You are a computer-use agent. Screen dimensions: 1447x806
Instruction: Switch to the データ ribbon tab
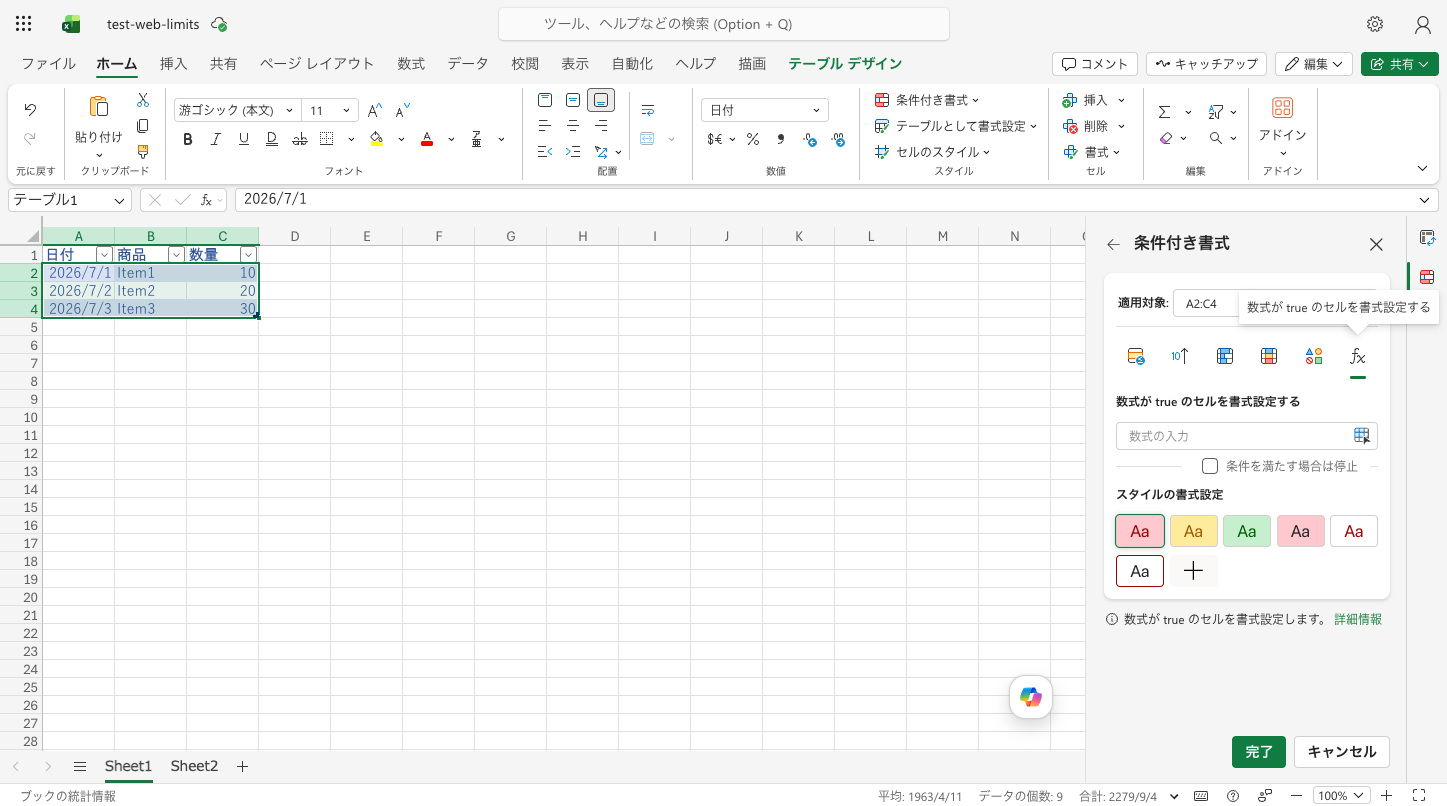pyautogui.click(x=468, y=63)
